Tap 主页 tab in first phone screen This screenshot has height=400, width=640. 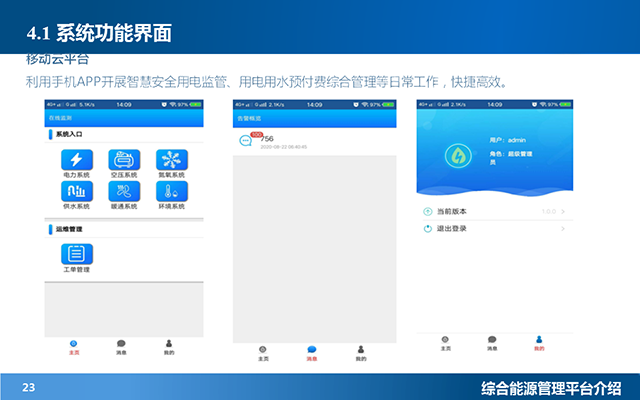74,347
